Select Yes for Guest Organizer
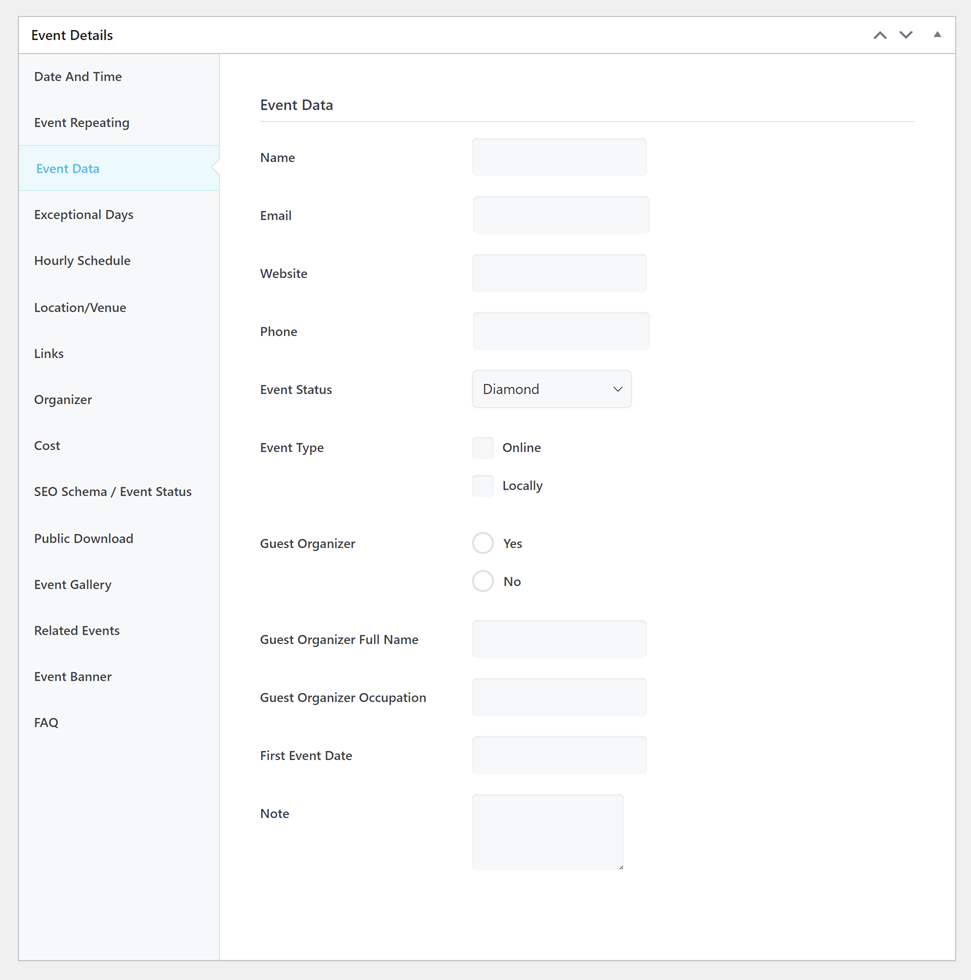 (483, 544)
